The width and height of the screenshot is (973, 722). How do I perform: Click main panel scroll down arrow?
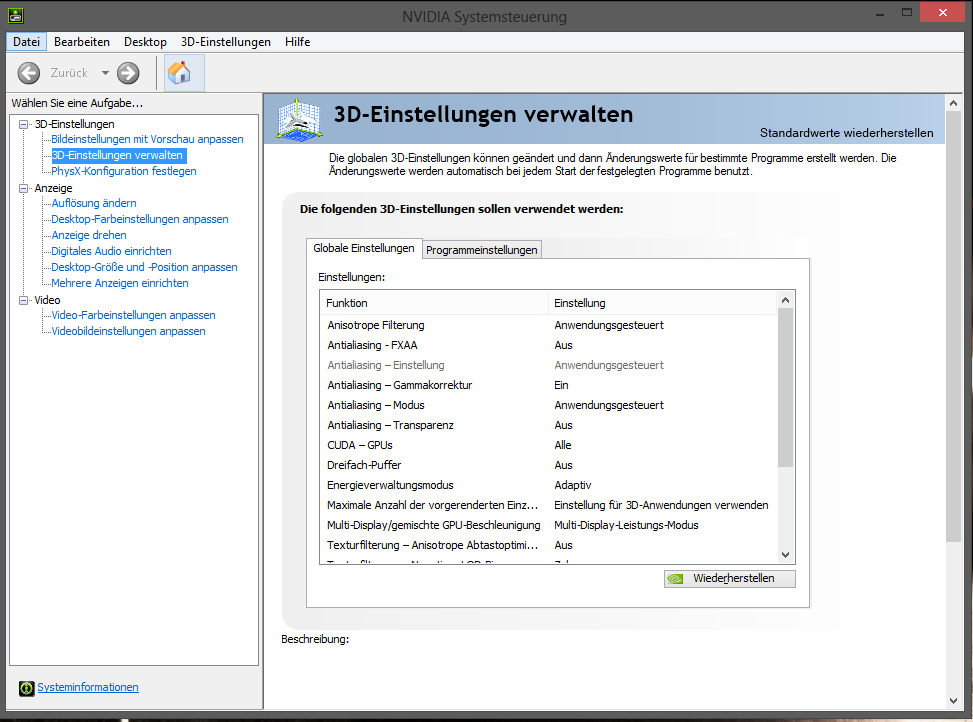click(x=954, y=701)
